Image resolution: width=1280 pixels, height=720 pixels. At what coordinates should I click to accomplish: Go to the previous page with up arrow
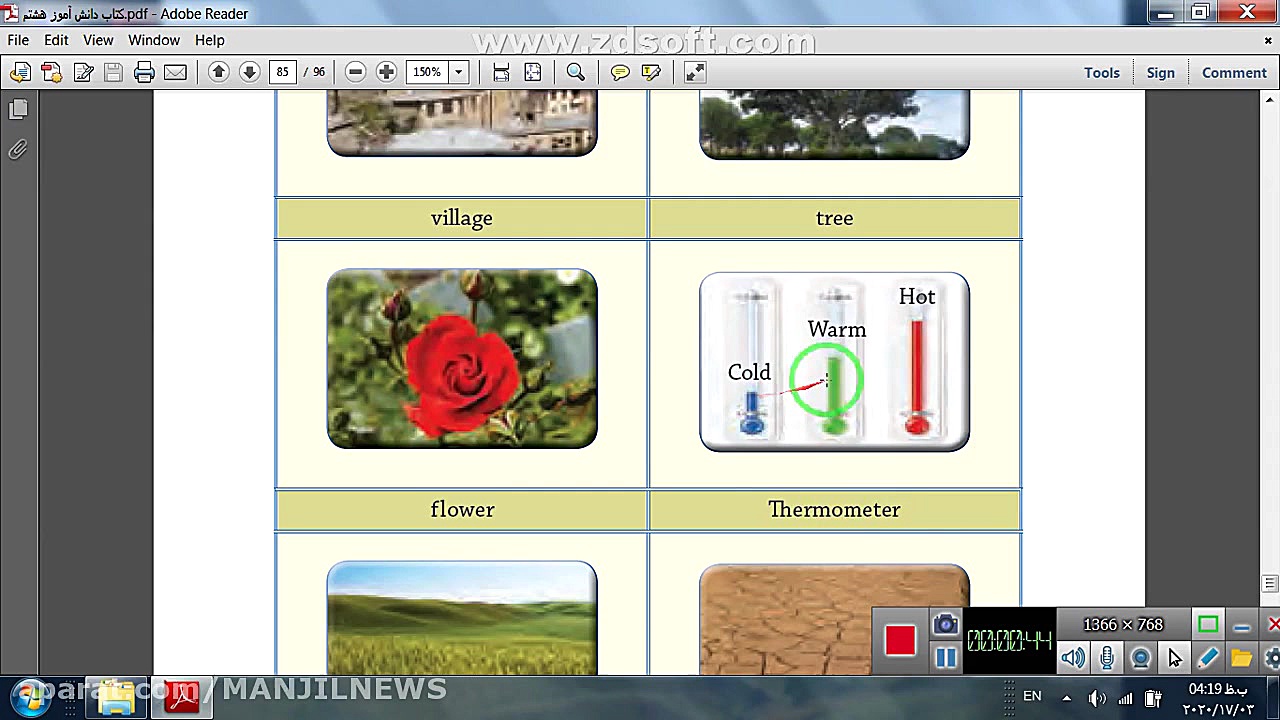(x=219, y=72)
